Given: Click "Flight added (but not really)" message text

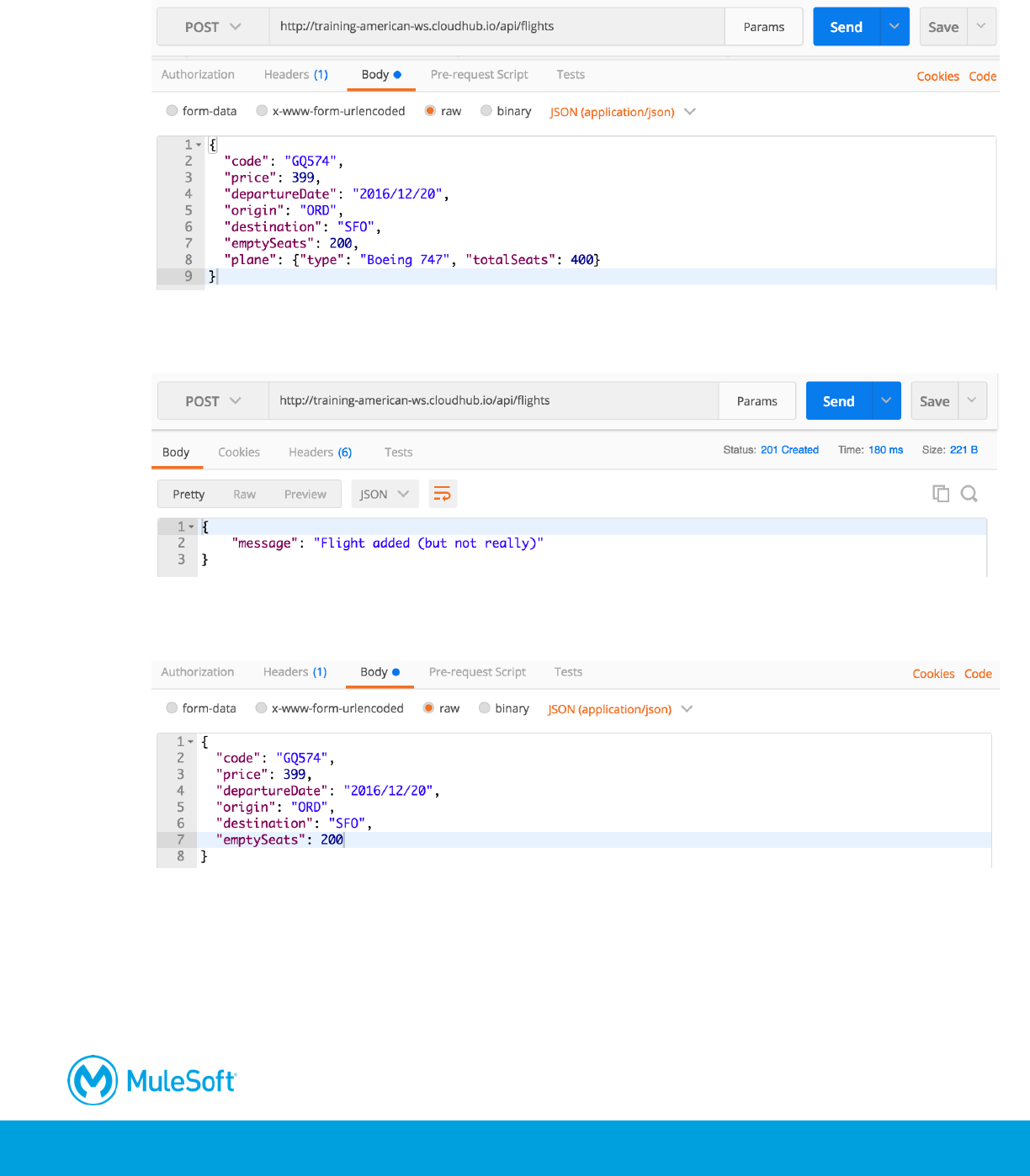Looking at the screenshot, I should (x=428, y=543).
